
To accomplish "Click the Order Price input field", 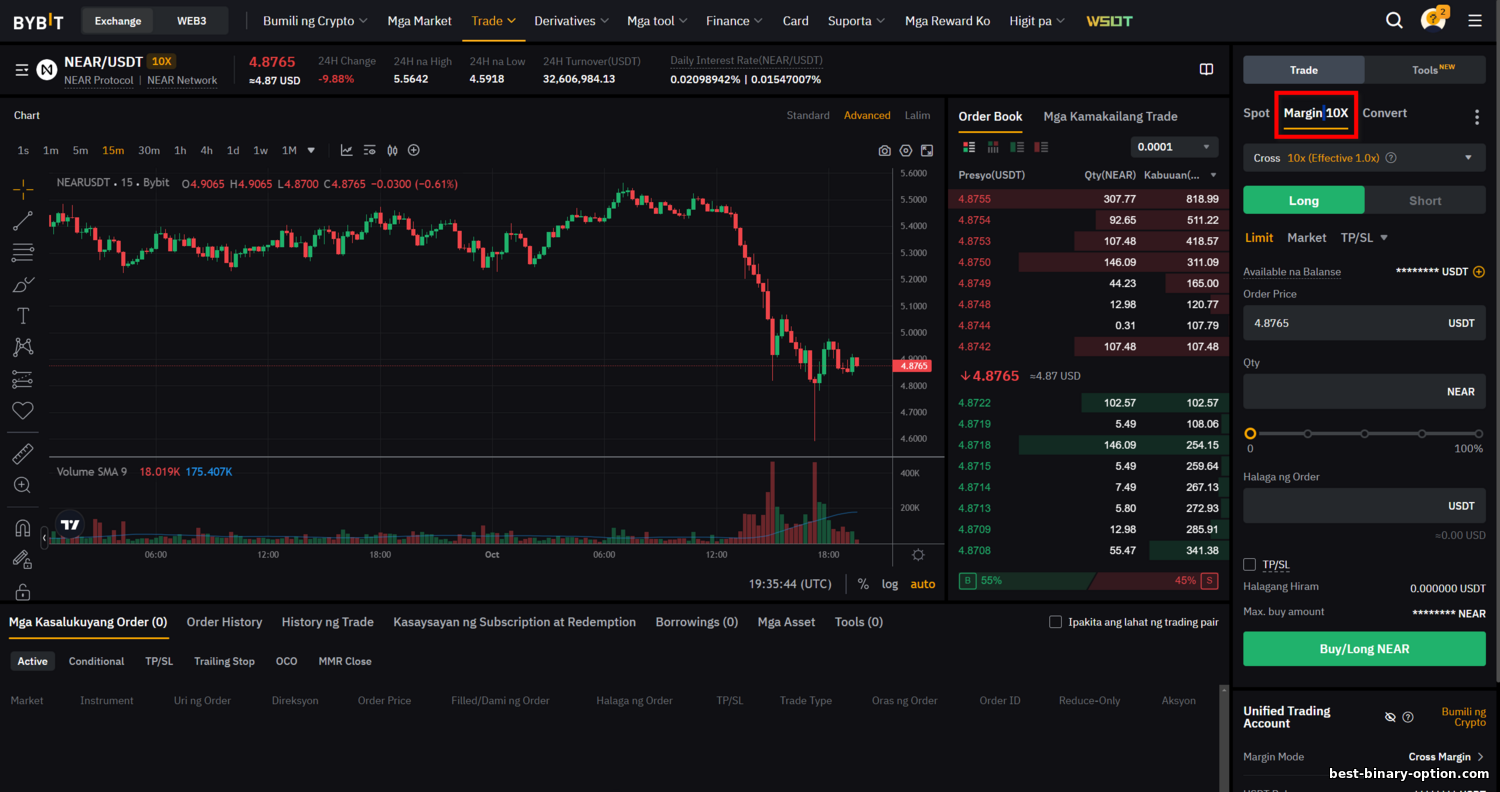I will coord(1340,323).
